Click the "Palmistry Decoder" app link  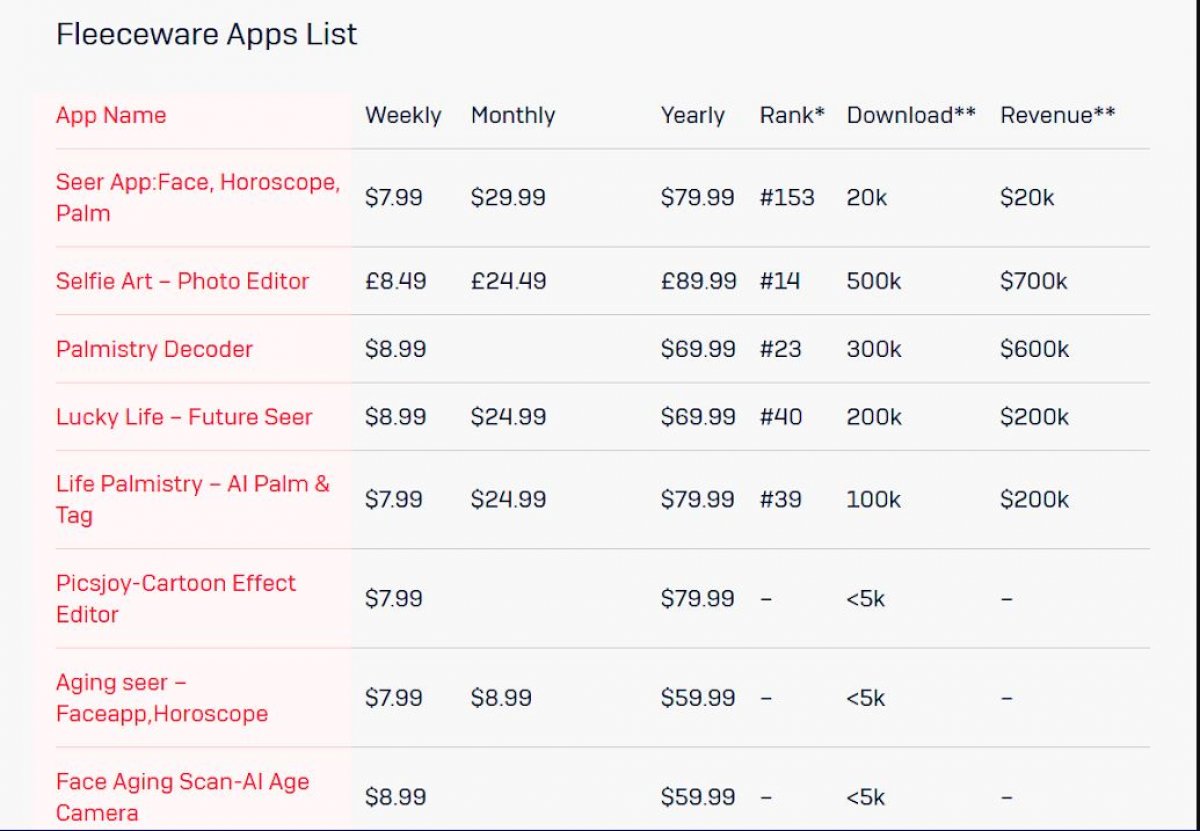coord(155,349)
